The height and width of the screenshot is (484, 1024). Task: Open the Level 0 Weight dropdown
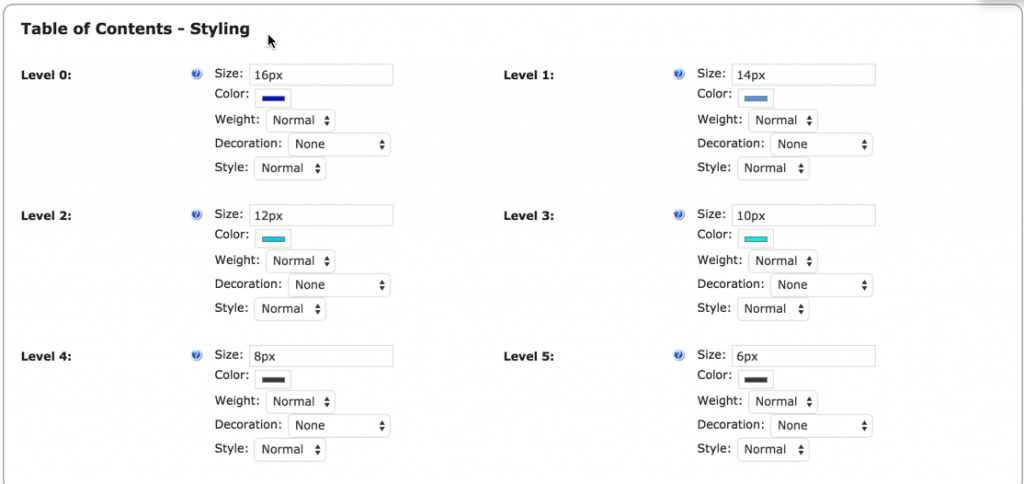300,120
